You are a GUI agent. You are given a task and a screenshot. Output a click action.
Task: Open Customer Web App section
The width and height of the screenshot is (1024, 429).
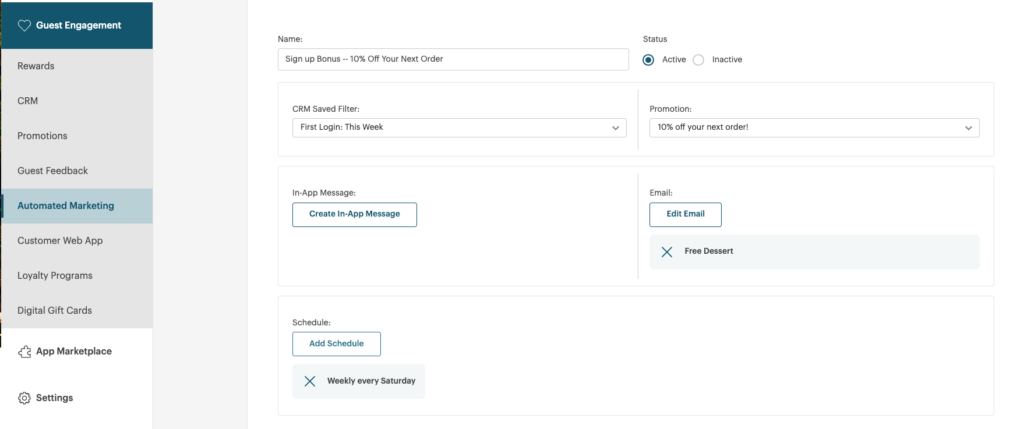[76, 241]
